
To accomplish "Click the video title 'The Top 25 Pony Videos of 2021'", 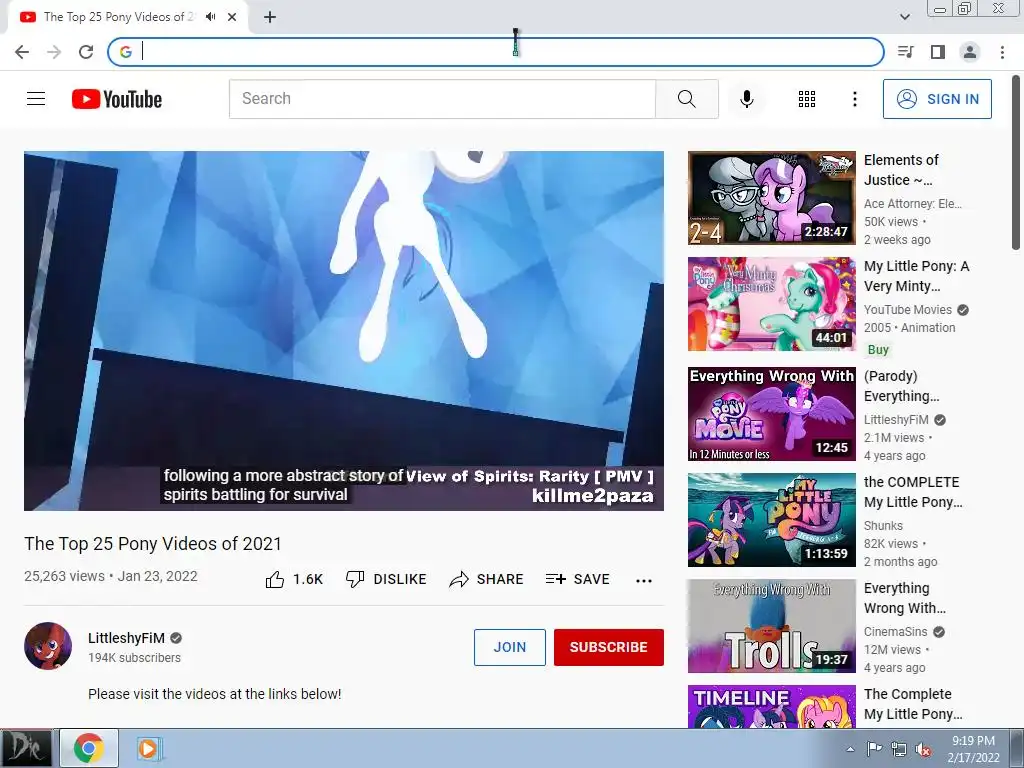I will tap(153, 543).
